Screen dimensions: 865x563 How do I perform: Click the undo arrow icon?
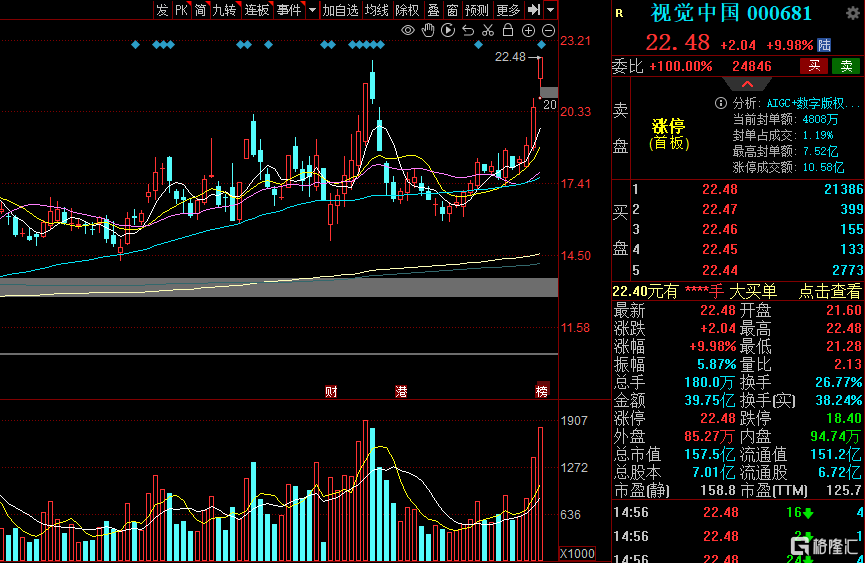coord(468,31)
